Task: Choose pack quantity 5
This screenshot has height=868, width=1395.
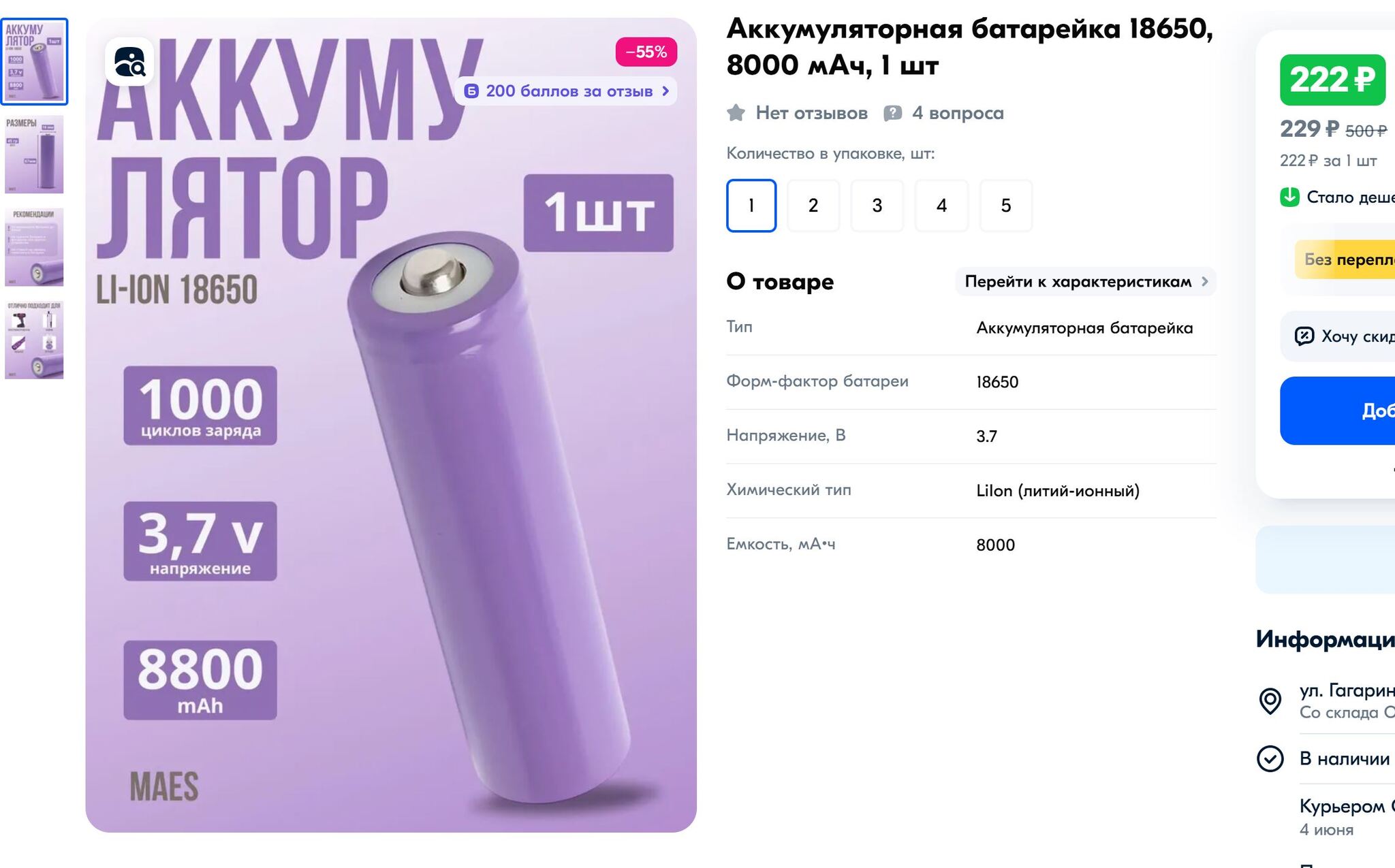Action: tap(1006, 206)
